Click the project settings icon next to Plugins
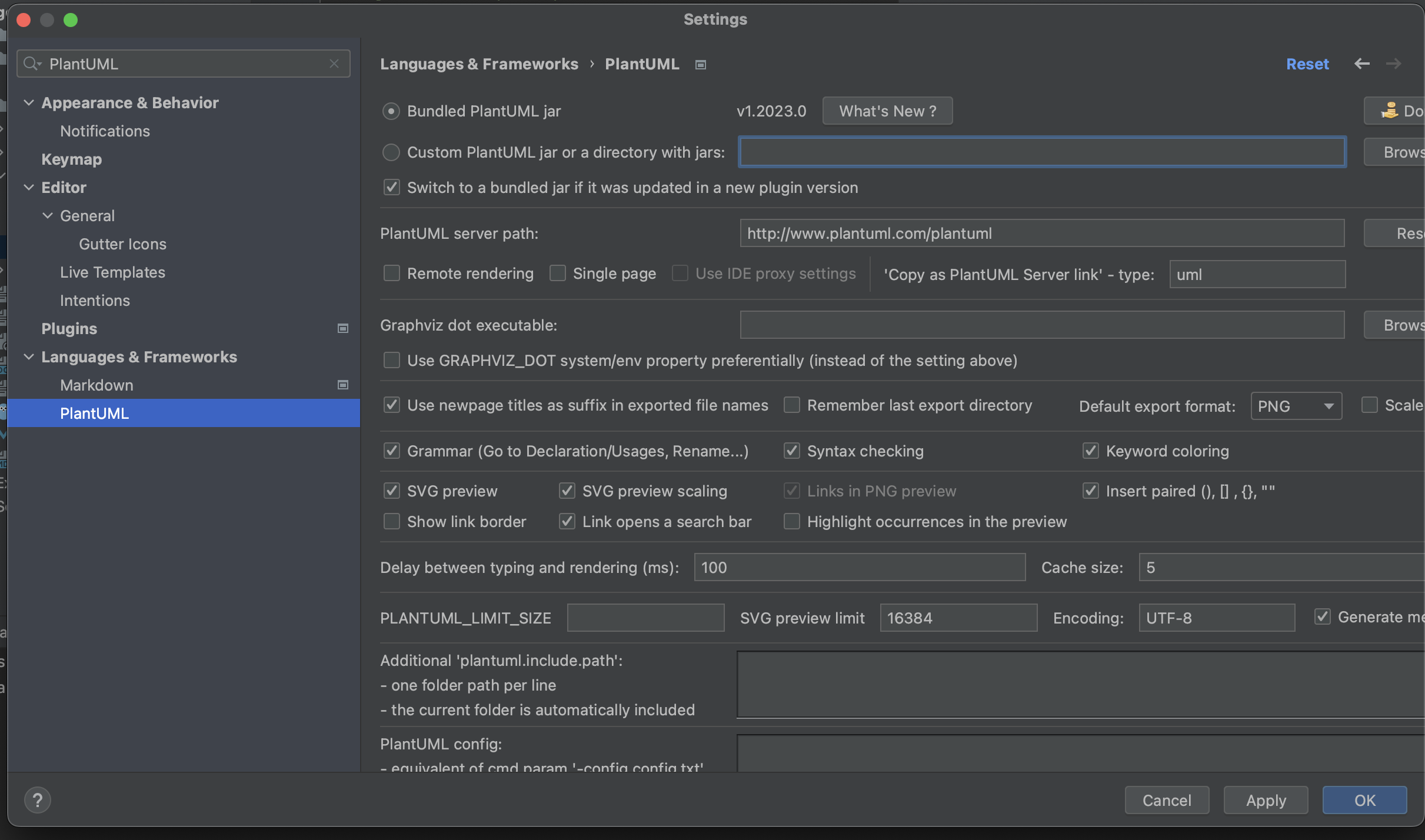 tap(343, 328)
